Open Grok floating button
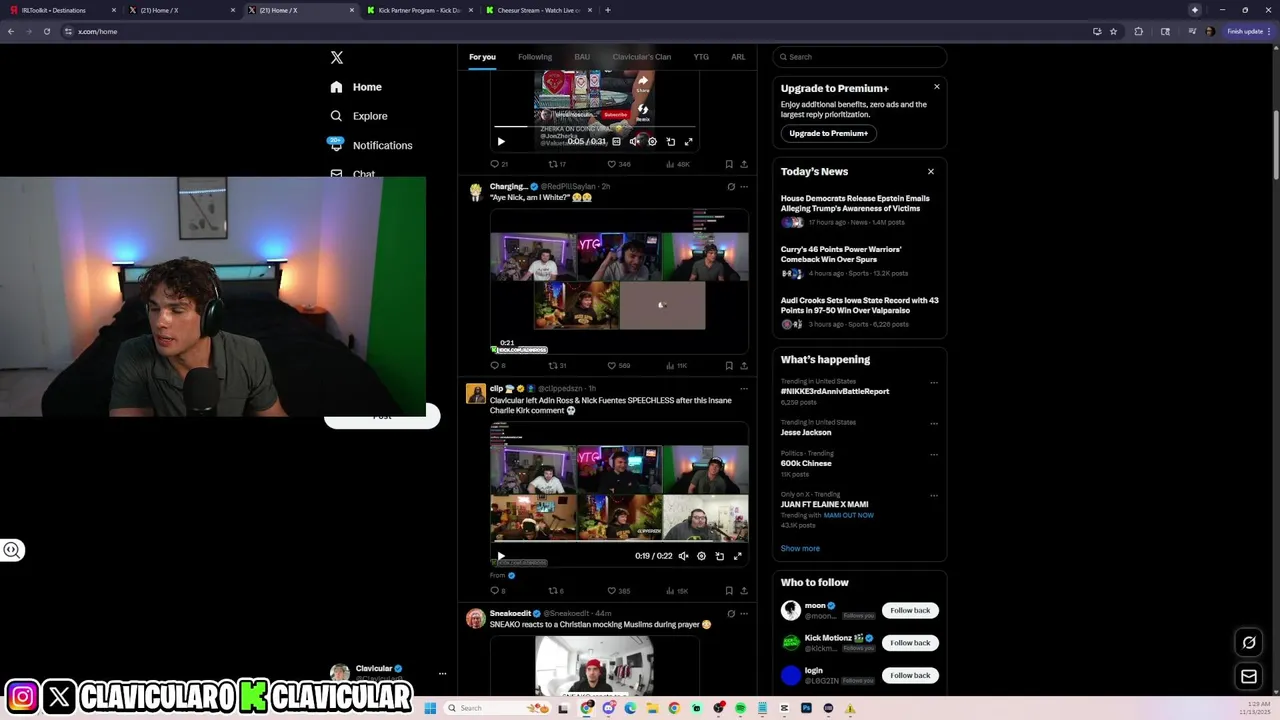1280x720 pixels. pos(1249,643)
